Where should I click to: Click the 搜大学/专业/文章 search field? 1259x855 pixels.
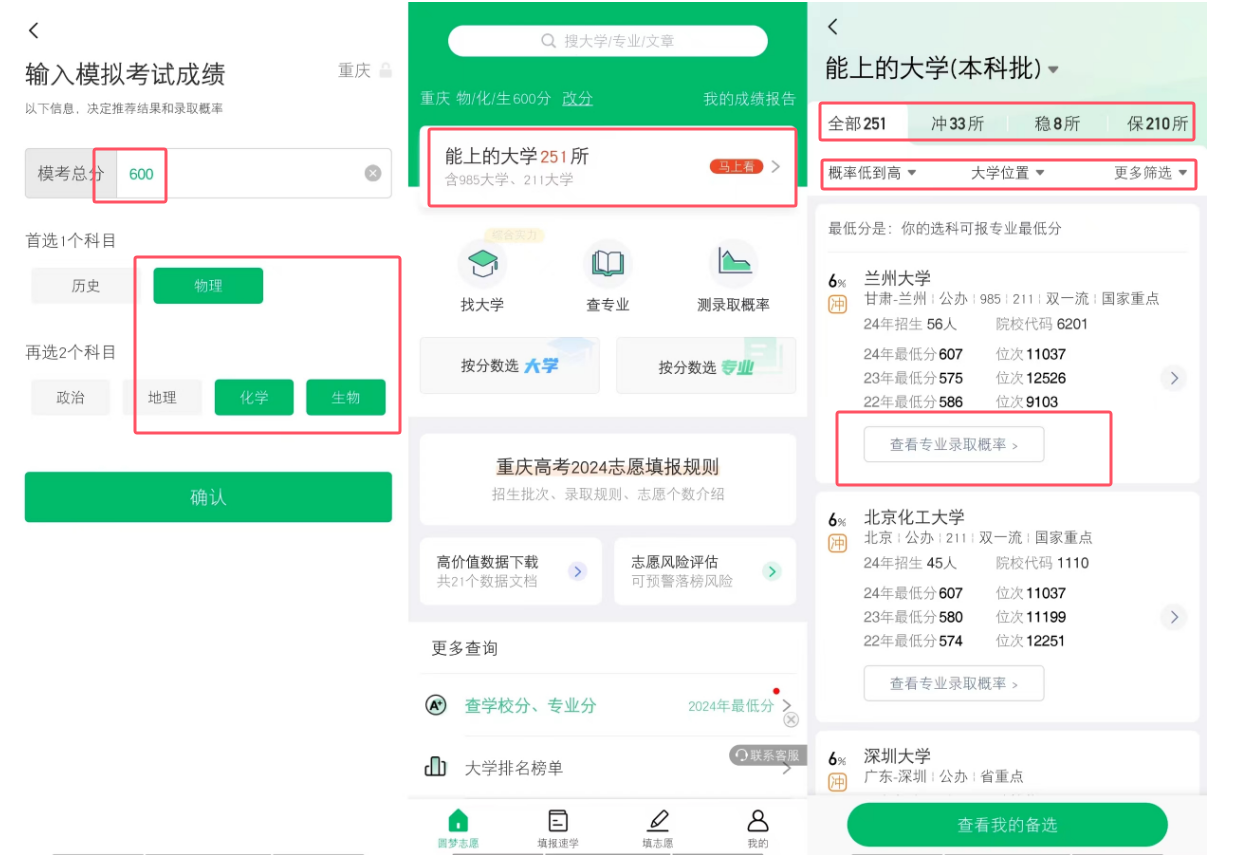(608, 41)
